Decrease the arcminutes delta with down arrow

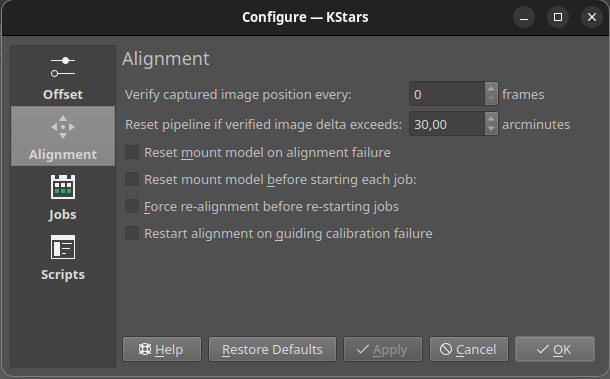(x=491, y=129)
